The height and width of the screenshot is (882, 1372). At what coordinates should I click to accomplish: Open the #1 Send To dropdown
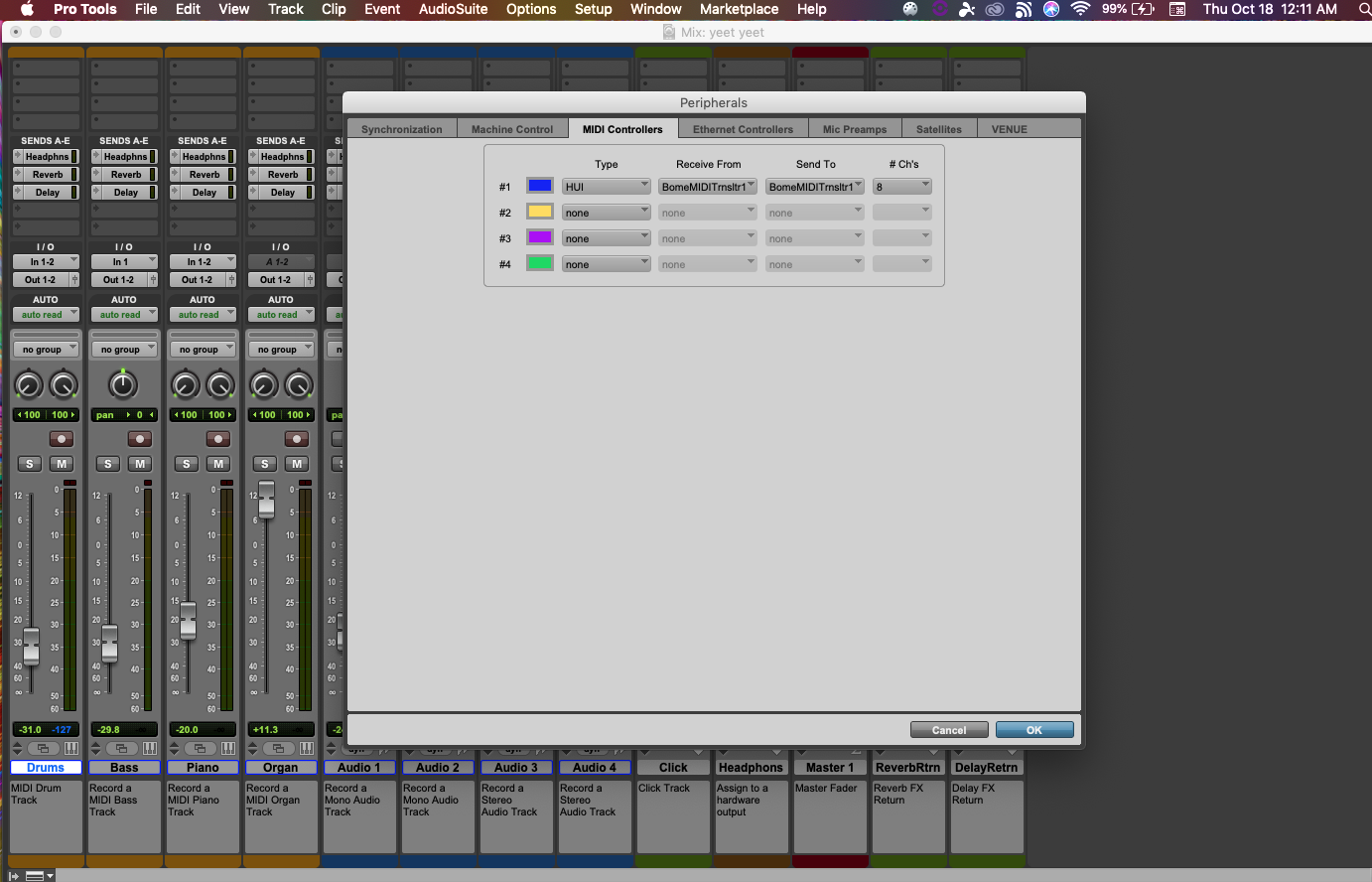815,186
